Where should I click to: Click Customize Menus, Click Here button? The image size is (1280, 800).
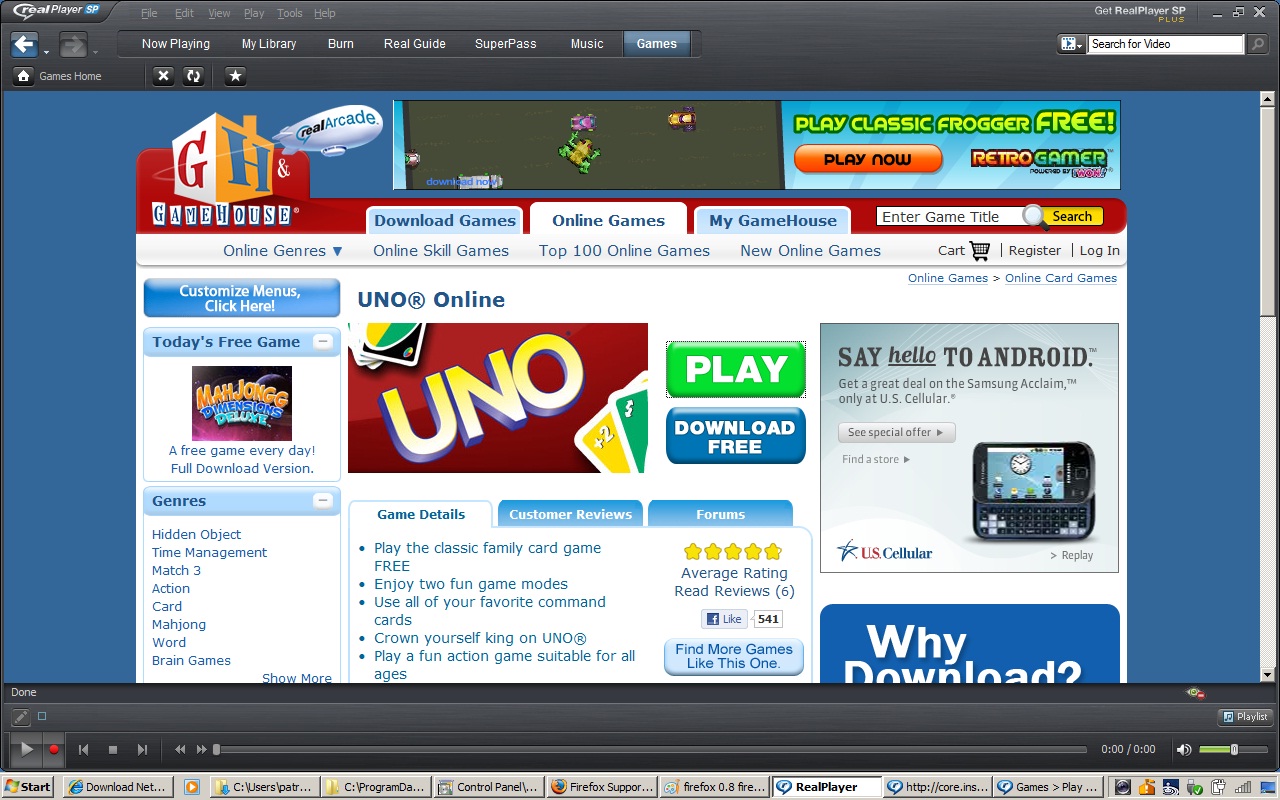pyautogui.click(x=240, y=298)
